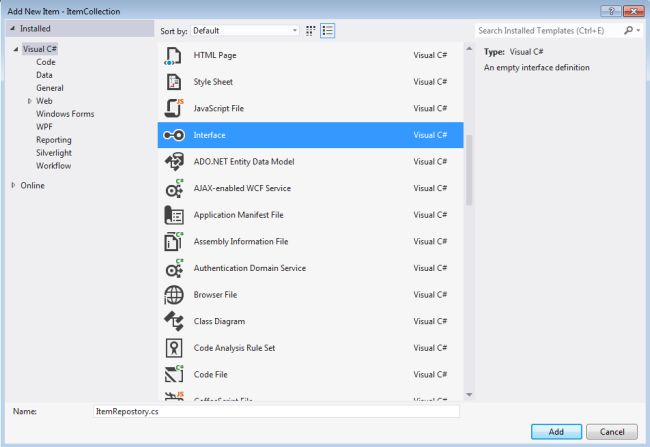Click the scrollbar down arrow
The width and height of the screenshot is (650, 447).
(469, 395)
